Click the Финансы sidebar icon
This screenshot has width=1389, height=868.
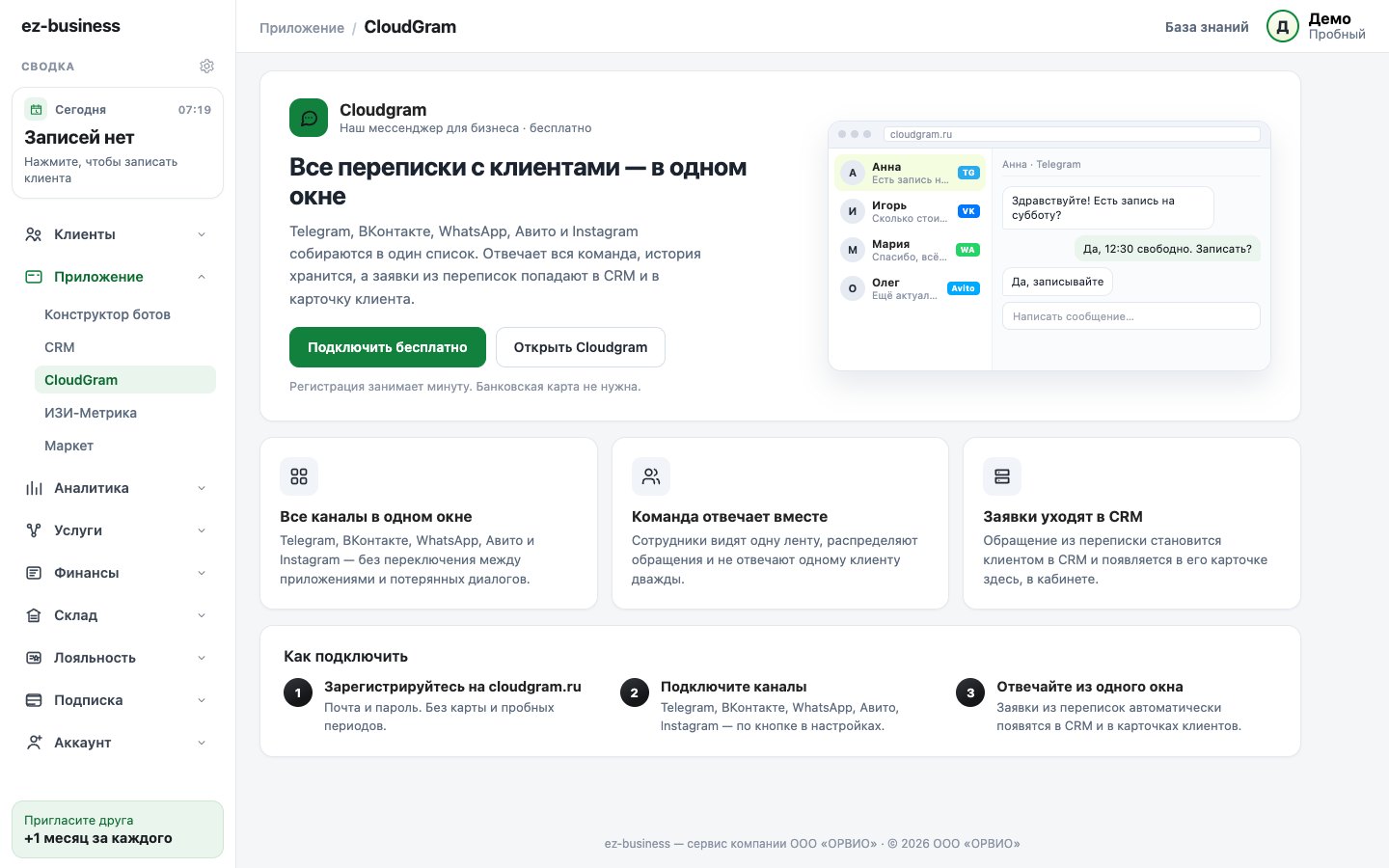coord(34,573)
